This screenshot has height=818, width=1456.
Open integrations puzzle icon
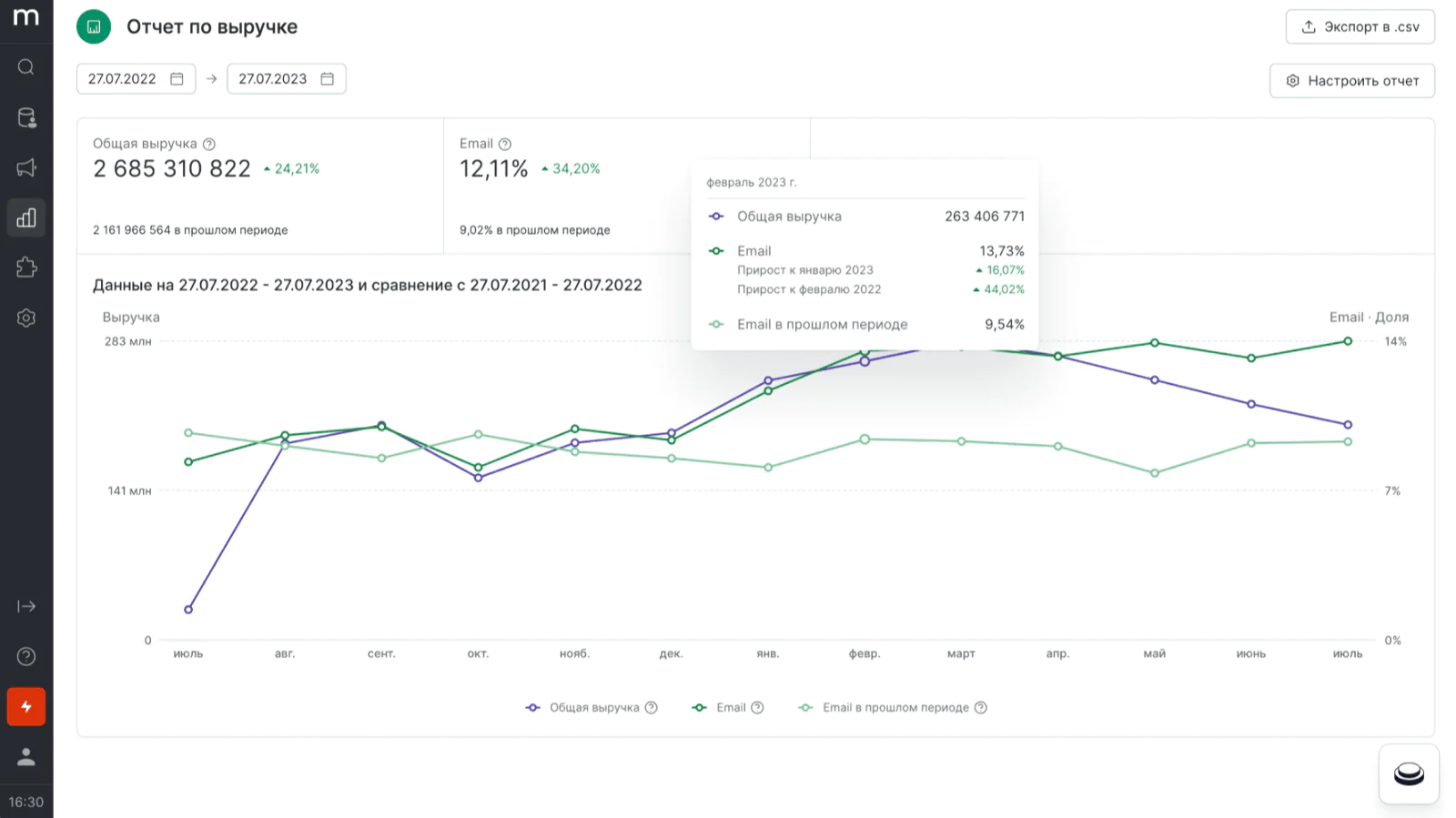pos(26,268)
